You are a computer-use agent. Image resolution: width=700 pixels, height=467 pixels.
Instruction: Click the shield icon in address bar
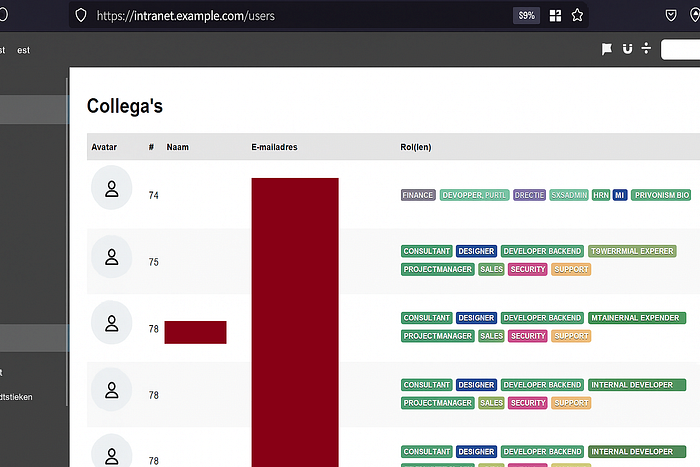click(x=81, y=15)
